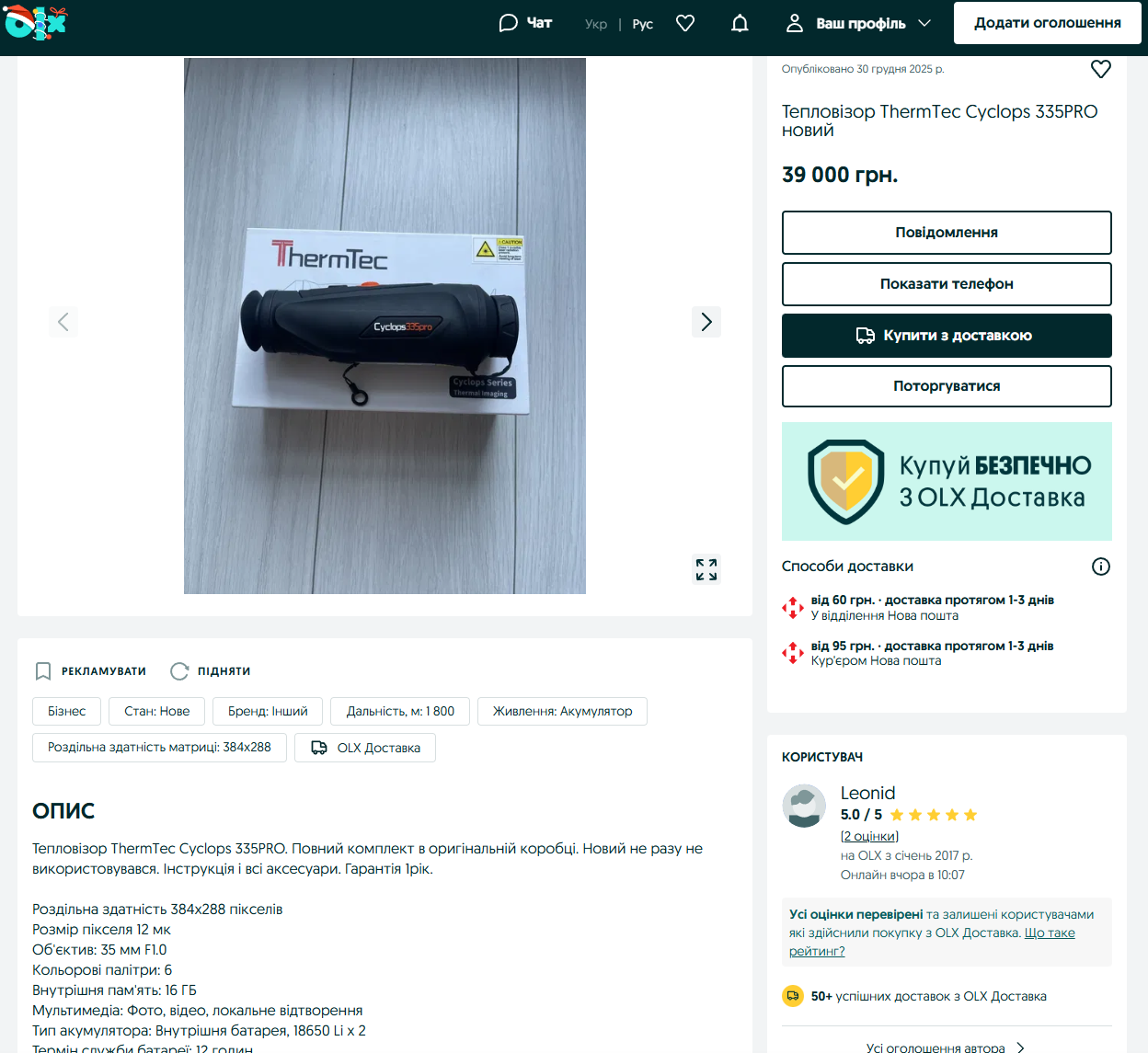Click 'Онлайн вчора в 10:07' text

click(x=902, y=875)
